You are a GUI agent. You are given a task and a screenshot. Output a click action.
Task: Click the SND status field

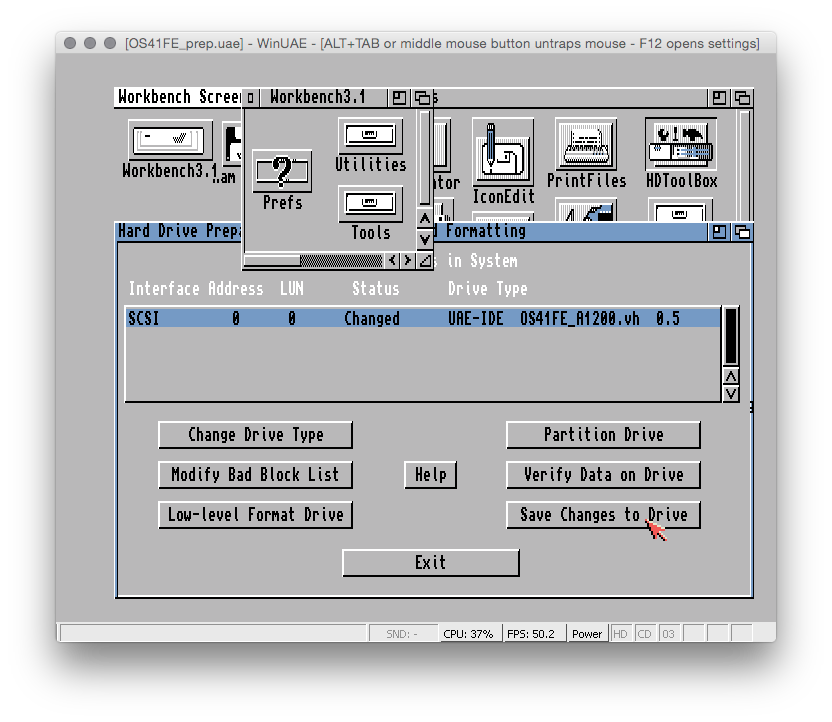[402, 634]
